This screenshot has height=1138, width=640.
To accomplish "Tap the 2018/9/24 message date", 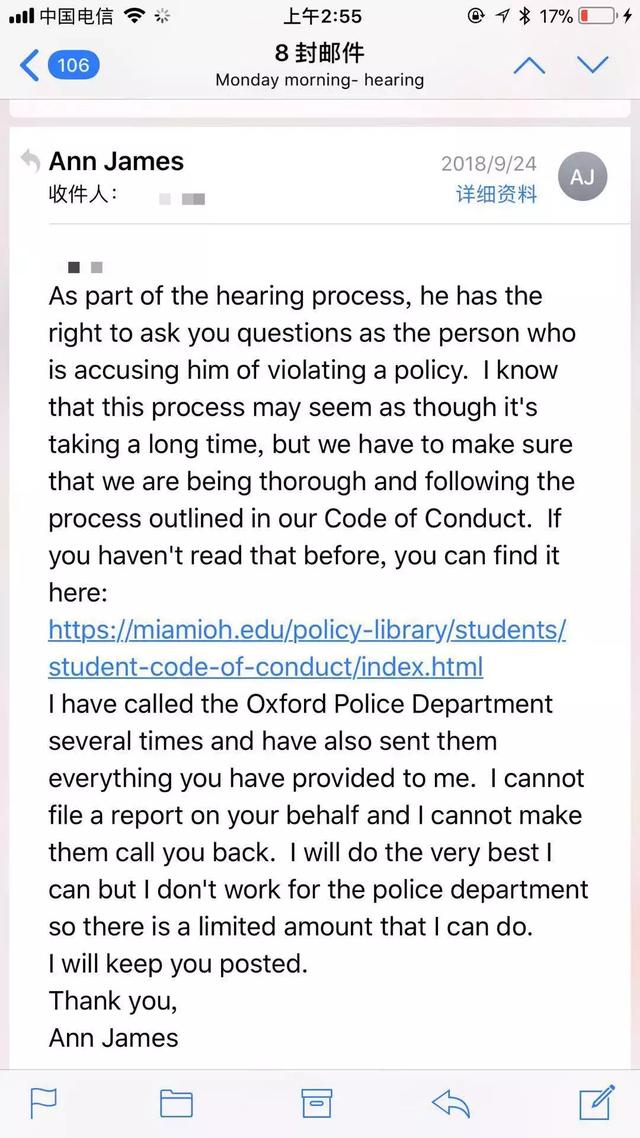I will pos(489,163).
